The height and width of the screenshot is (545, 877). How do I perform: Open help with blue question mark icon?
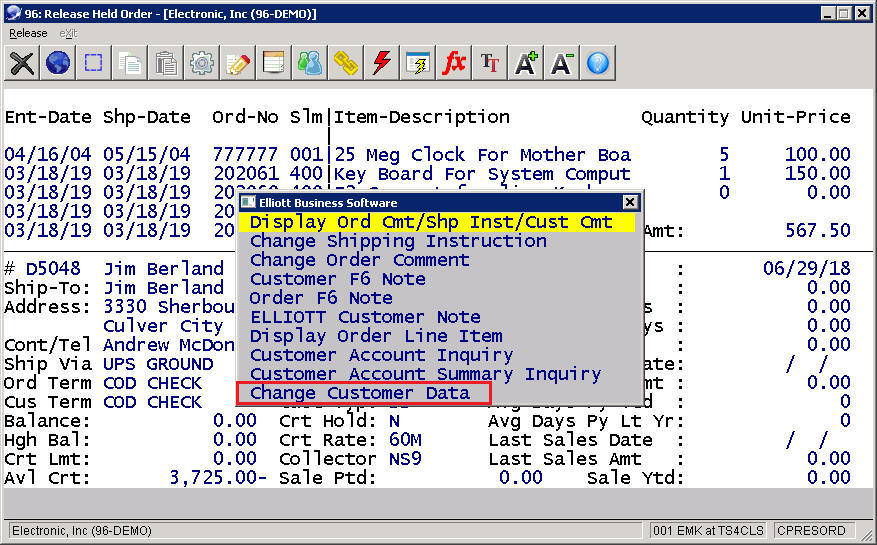tap(597, 63)
